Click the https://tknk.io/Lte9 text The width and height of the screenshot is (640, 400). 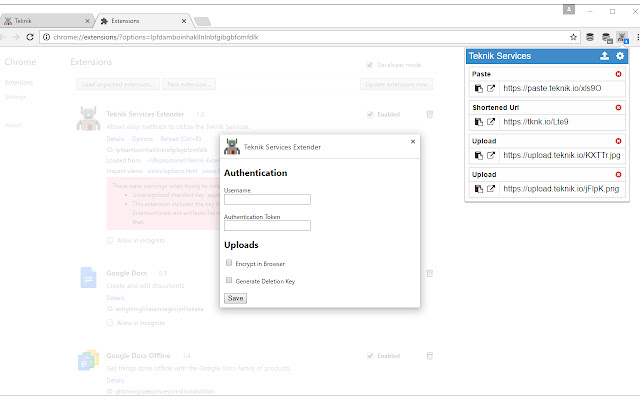click(x=536, y=122)
